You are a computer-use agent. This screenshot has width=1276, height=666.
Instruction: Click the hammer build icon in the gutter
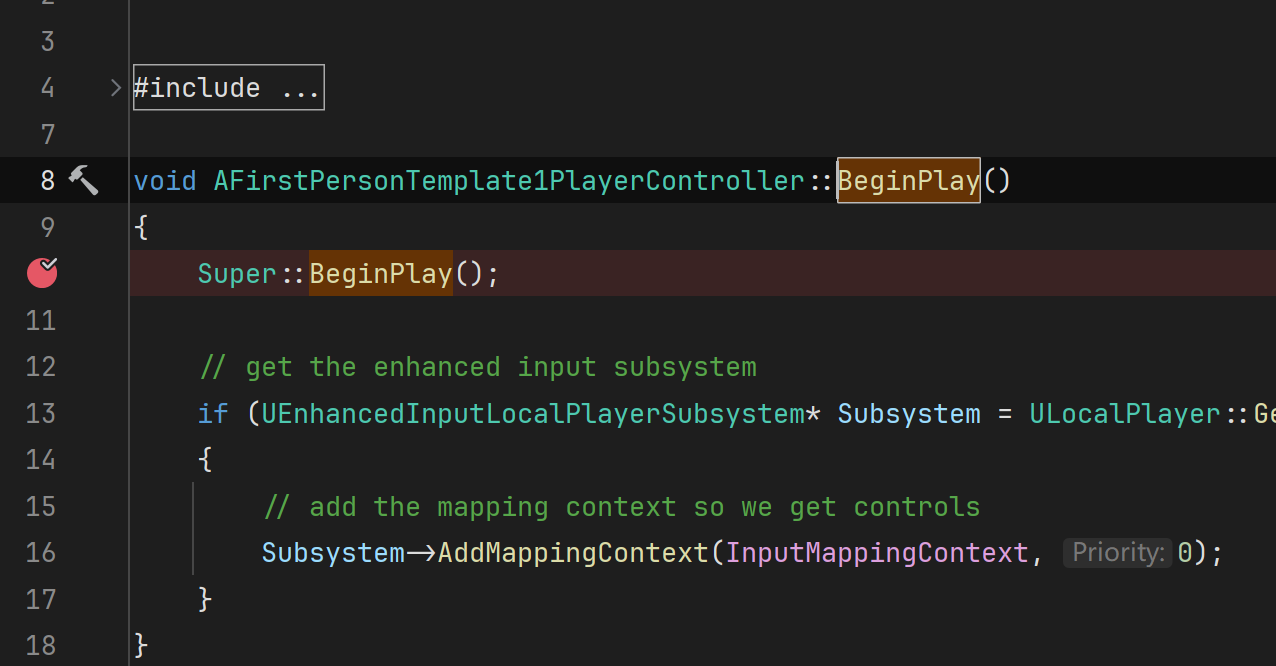pos(83,180)
